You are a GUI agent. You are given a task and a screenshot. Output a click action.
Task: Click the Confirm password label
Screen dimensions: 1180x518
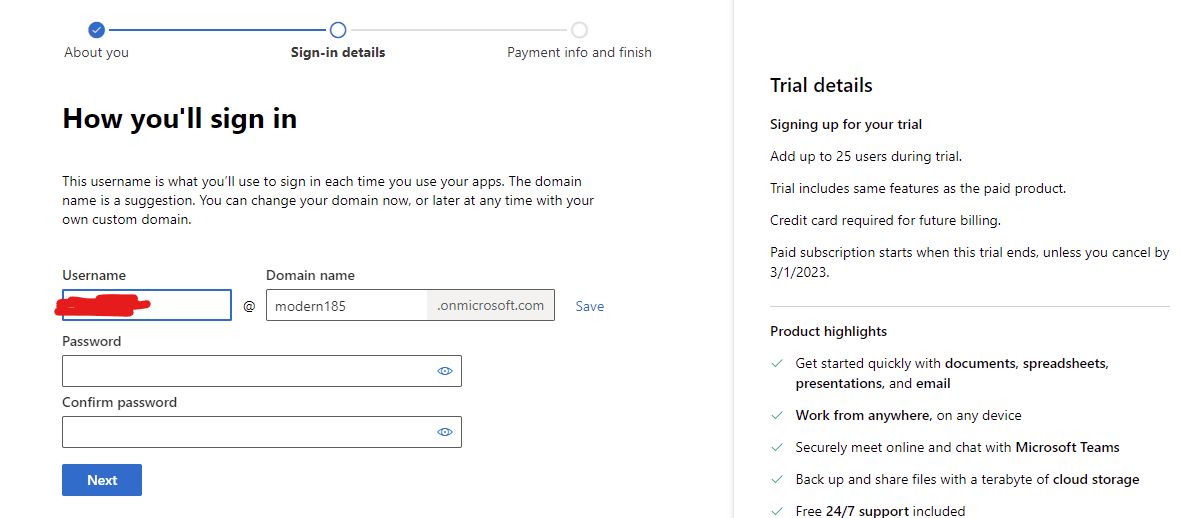pos(120,402)
